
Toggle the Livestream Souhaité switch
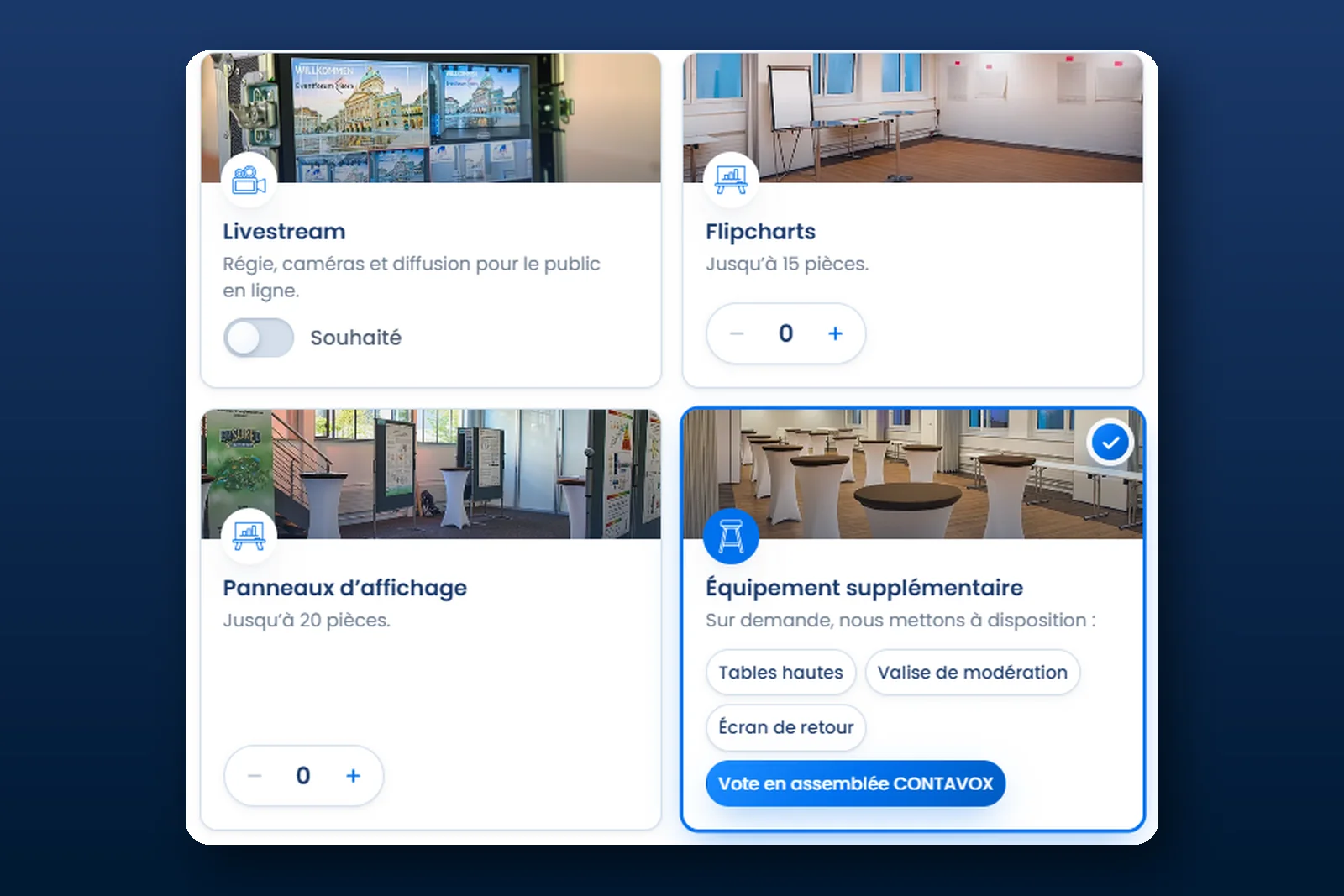259,338
